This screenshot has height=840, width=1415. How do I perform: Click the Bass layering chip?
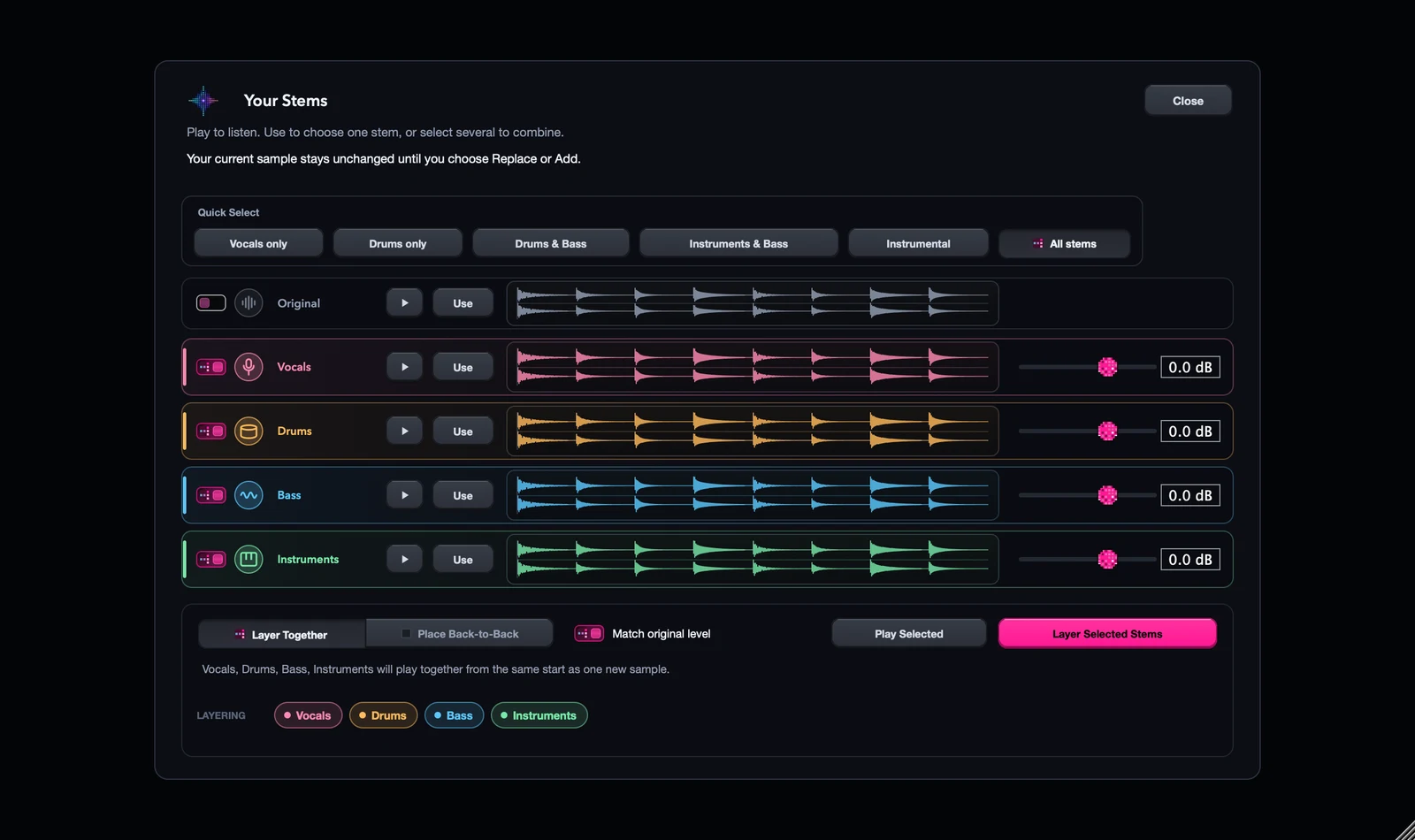(454, 715)
